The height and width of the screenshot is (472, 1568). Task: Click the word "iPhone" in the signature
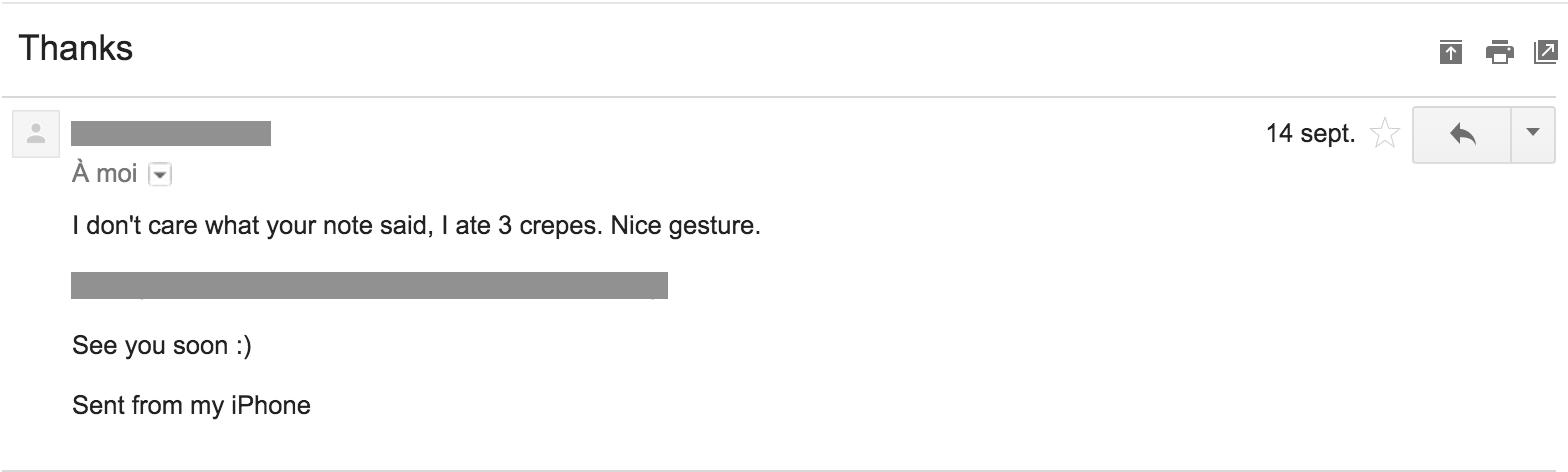click(x=270, y=406)
